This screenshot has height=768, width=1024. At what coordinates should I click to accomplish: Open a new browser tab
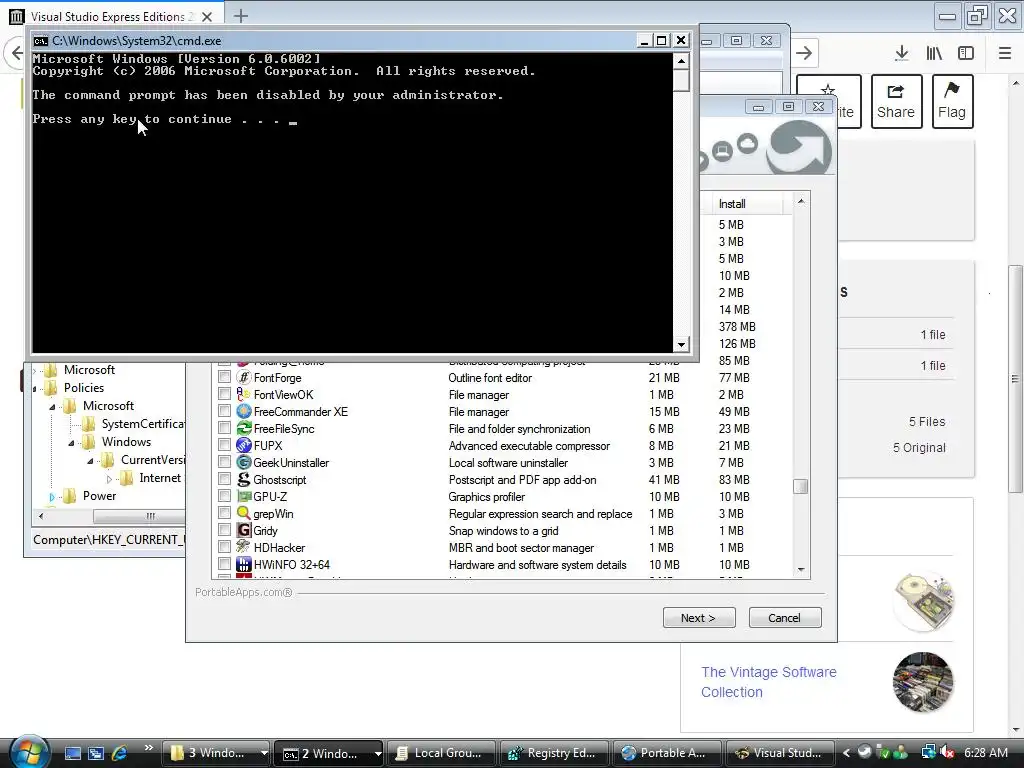[x=241, y=16]
